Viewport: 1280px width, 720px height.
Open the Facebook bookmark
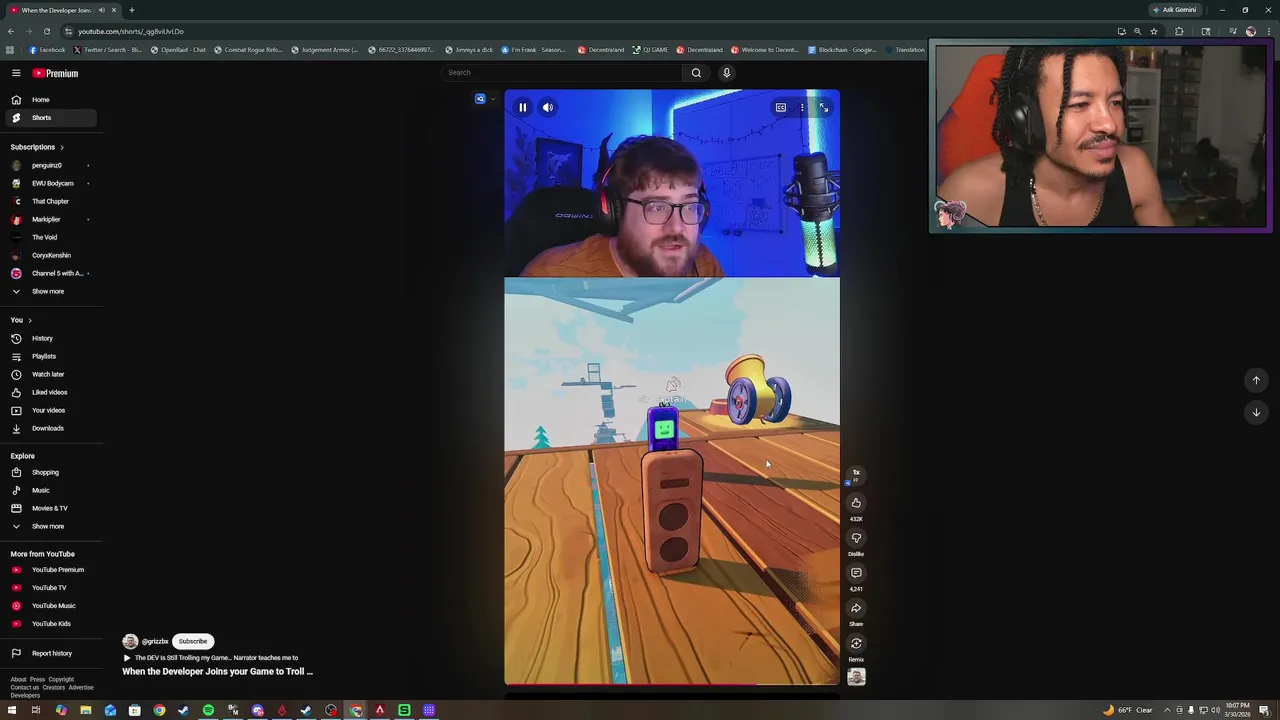pyautogui.click(x=48, y=50)
